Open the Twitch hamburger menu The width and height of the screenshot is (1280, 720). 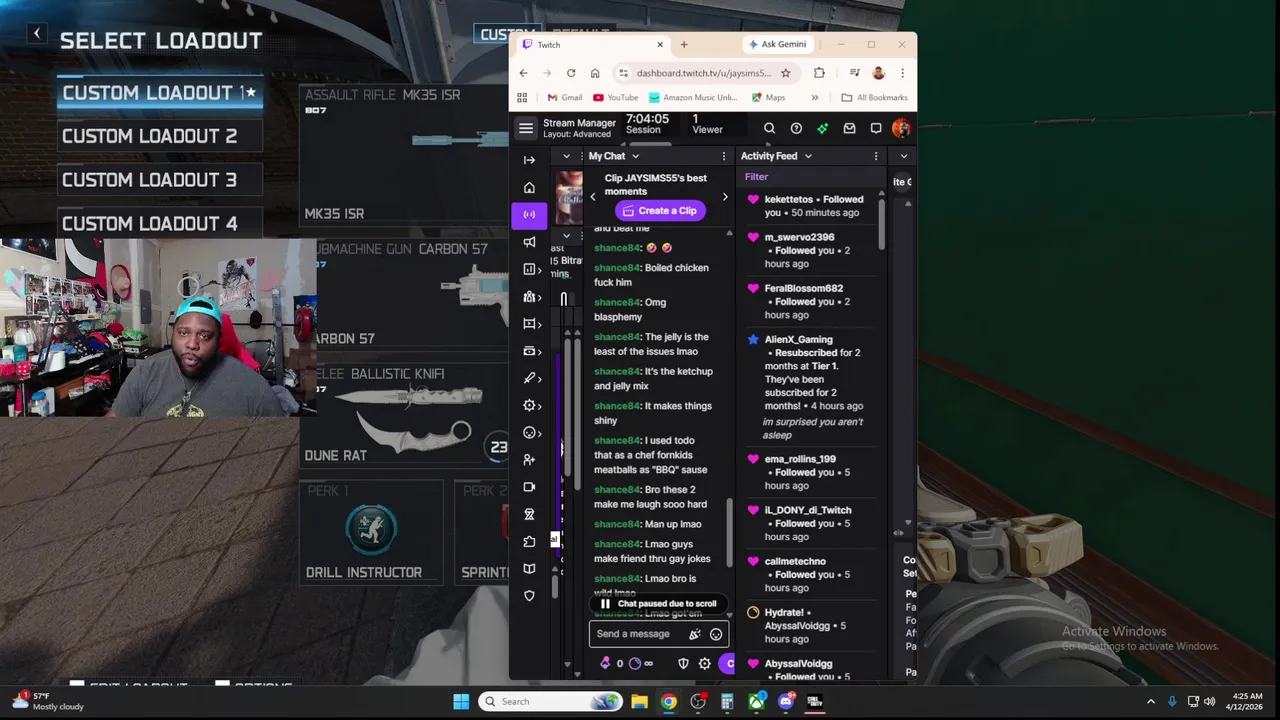click(526, 128)
